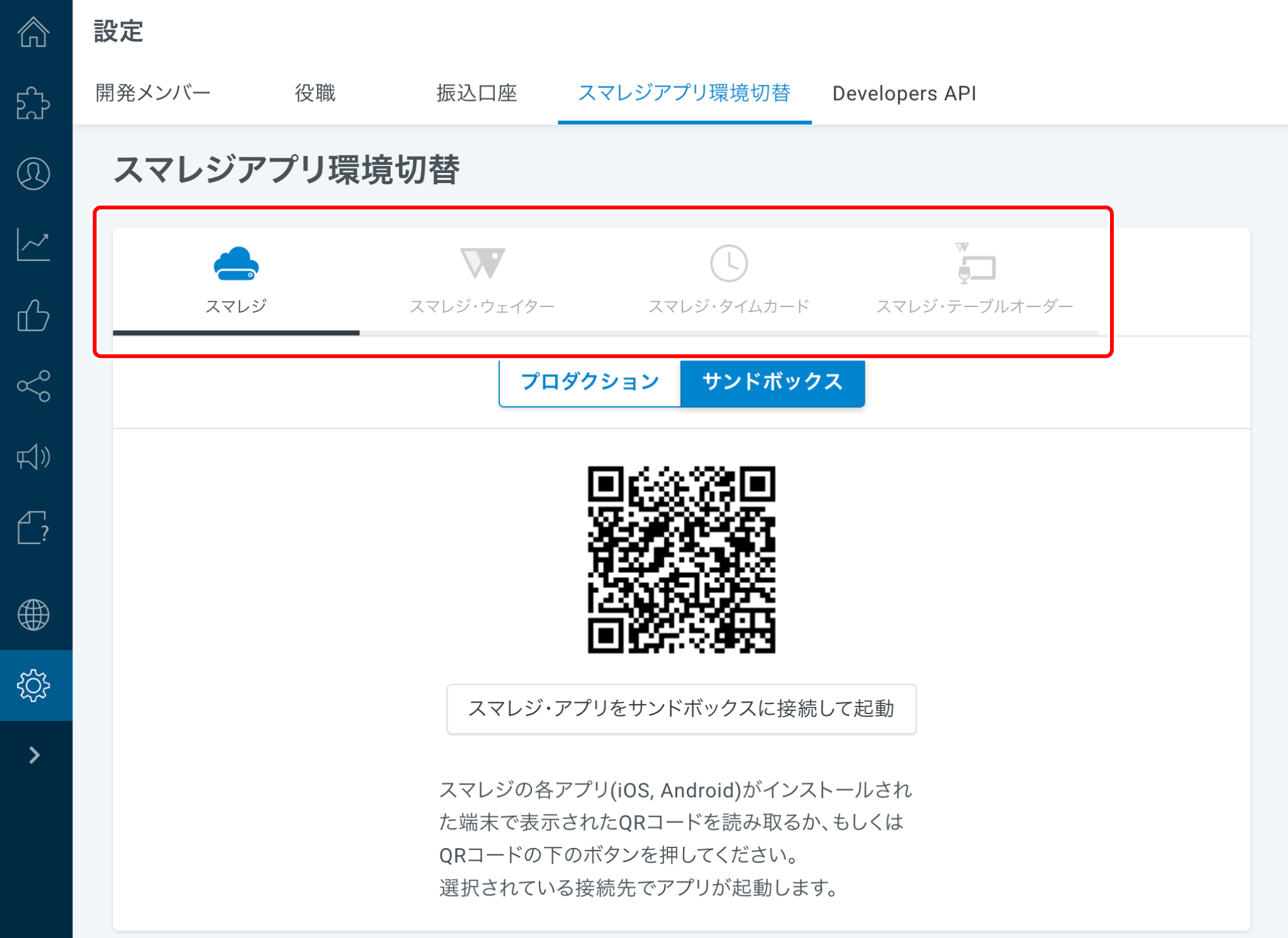Click the 設定 page title

[119, 31]
